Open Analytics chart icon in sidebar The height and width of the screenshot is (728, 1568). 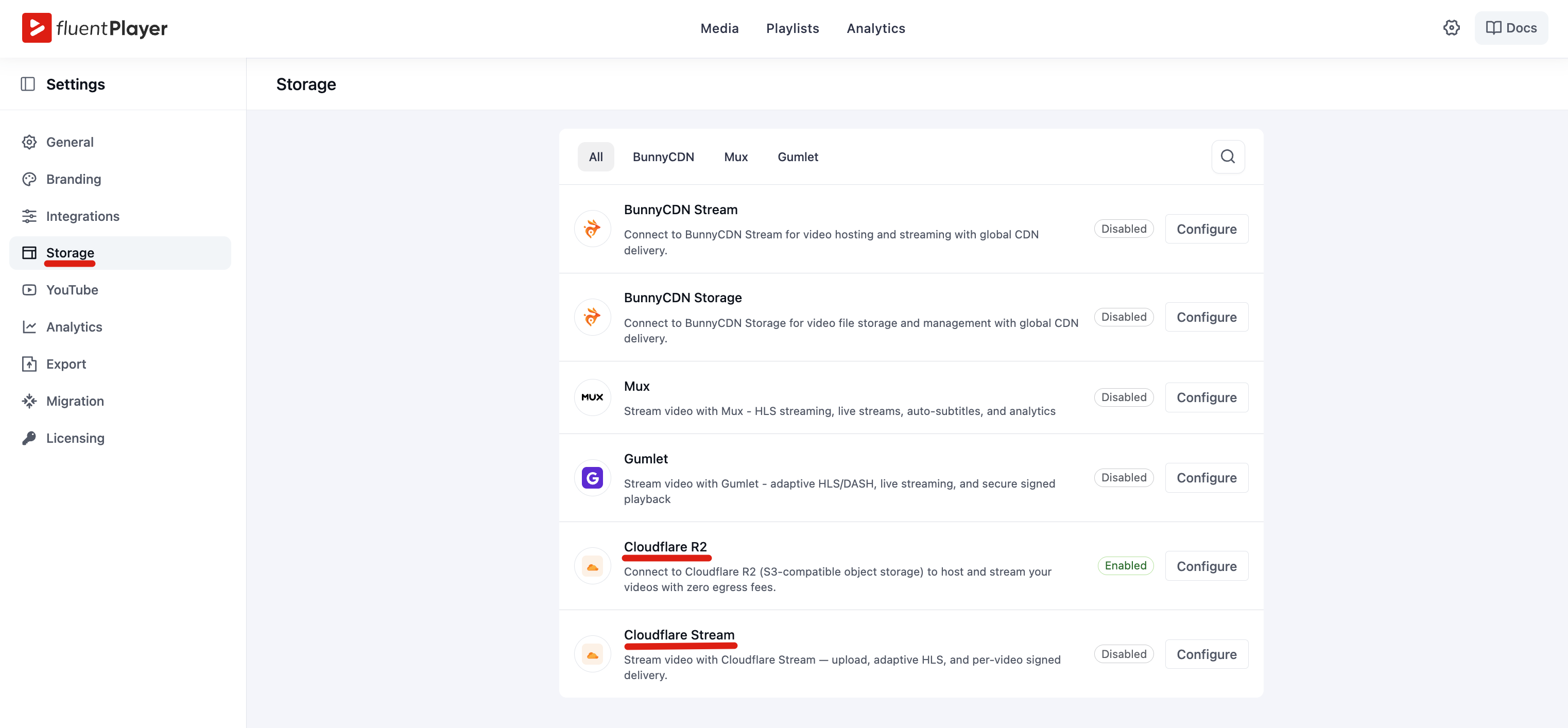click(29, 327)
